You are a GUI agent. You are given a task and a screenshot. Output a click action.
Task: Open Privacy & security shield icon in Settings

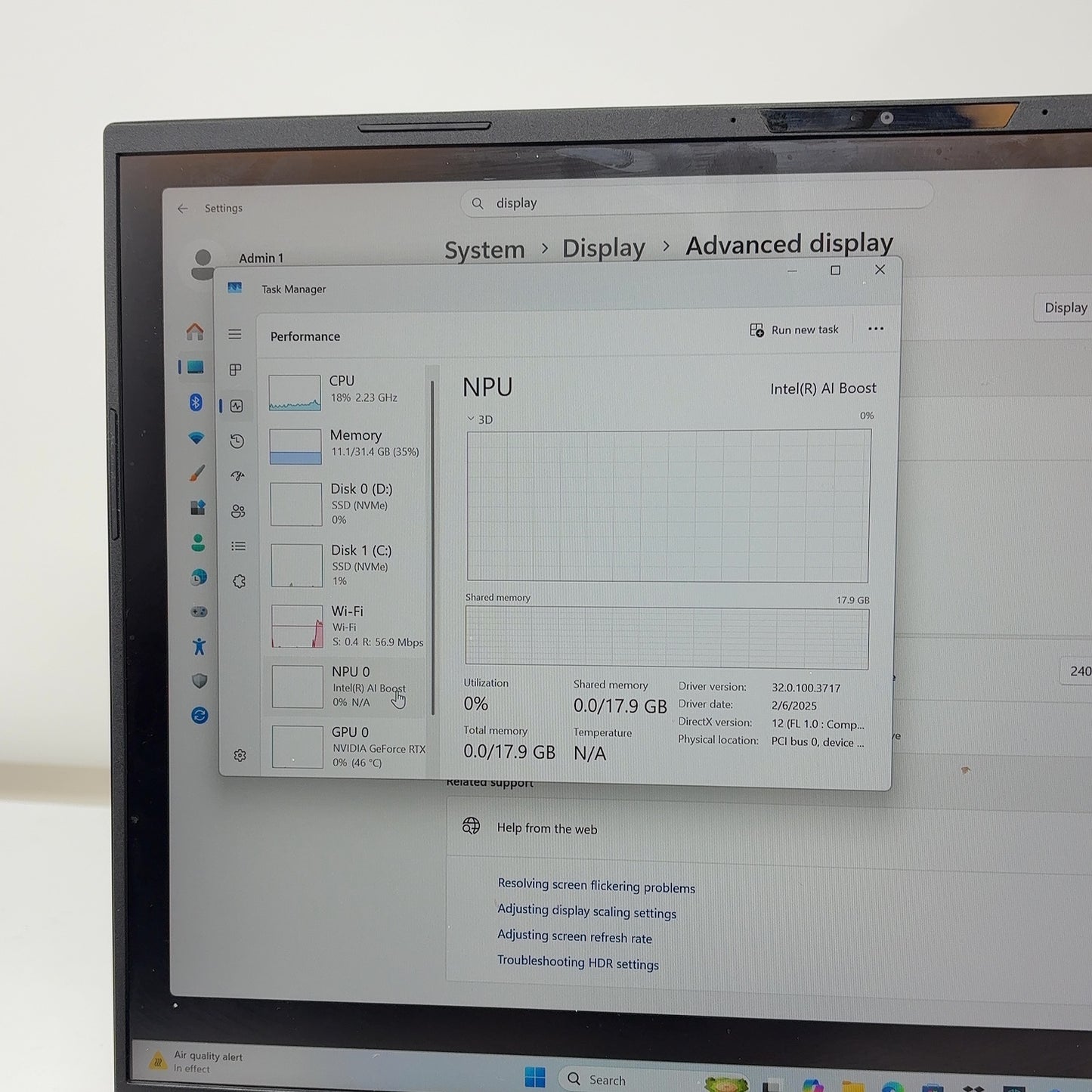[x=200, y=682]
